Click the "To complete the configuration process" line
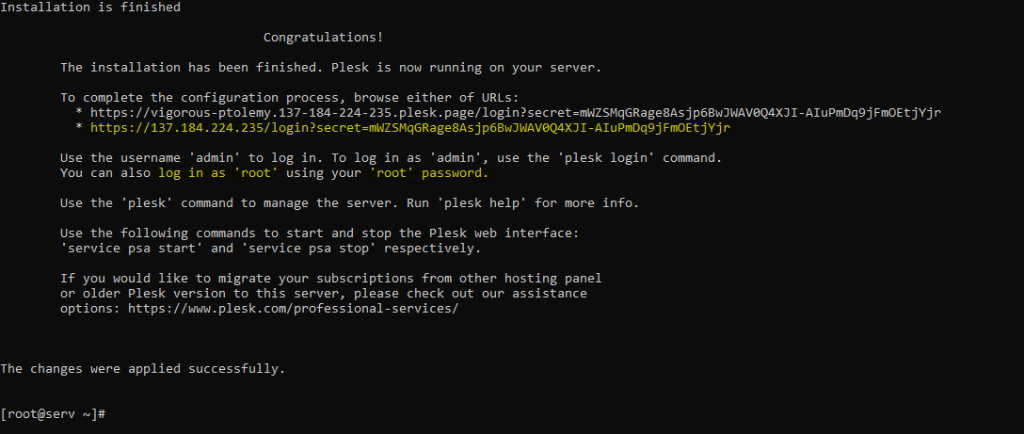Image resolution: width=1024 pixels, height=434 pixels. (290, 98)
